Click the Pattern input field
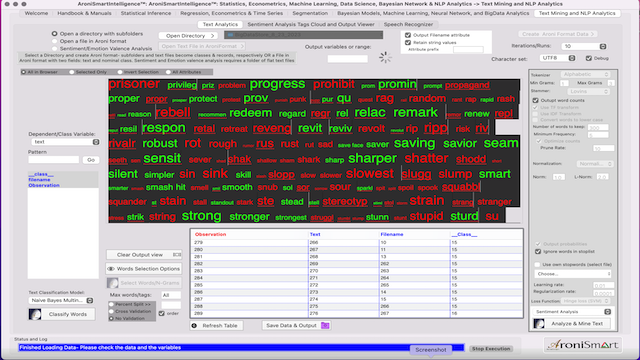This screenshot has width=640, height=360. (x=53, y=160)
